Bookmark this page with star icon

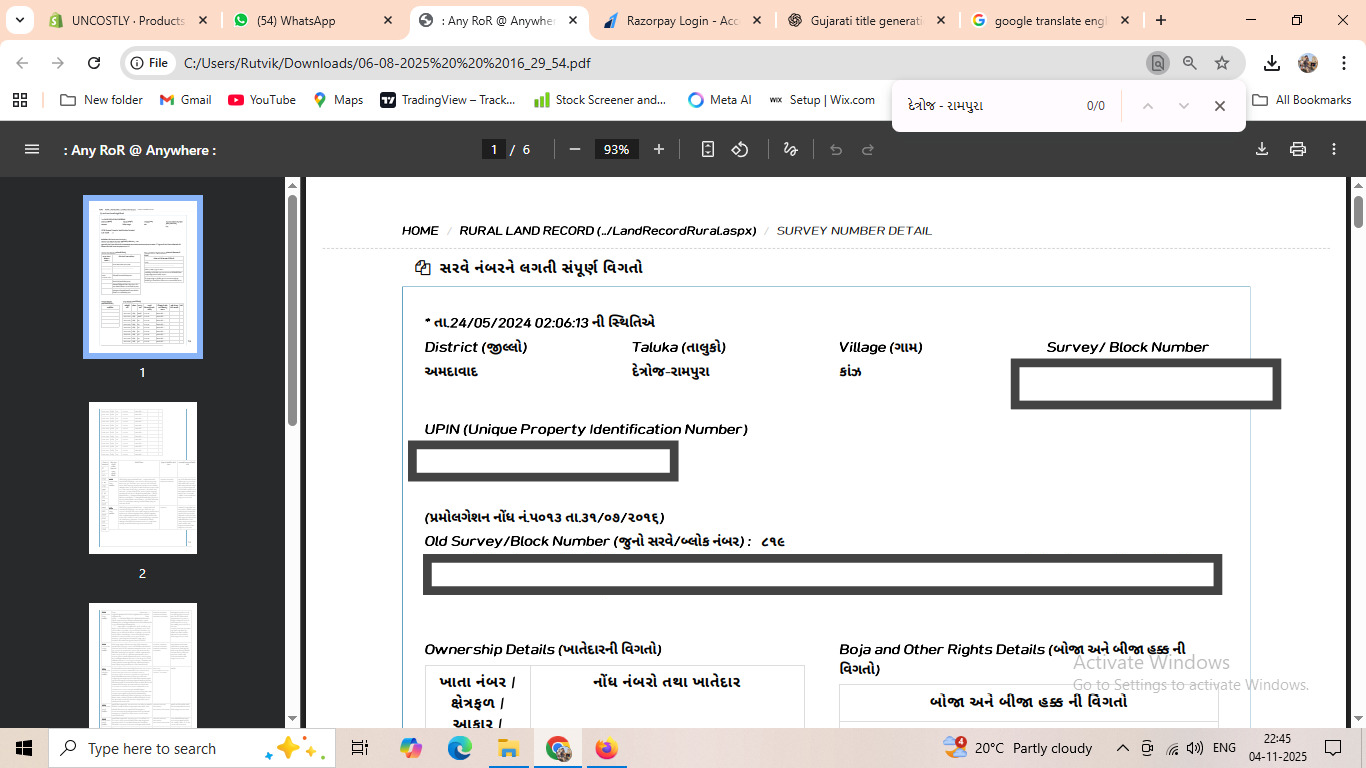[1222, 63]
